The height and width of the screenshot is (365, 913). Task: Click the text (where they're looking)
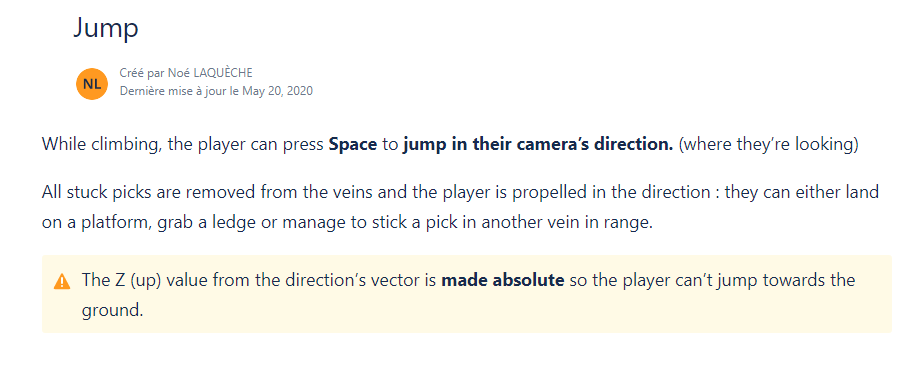click(x=769, y=144)
